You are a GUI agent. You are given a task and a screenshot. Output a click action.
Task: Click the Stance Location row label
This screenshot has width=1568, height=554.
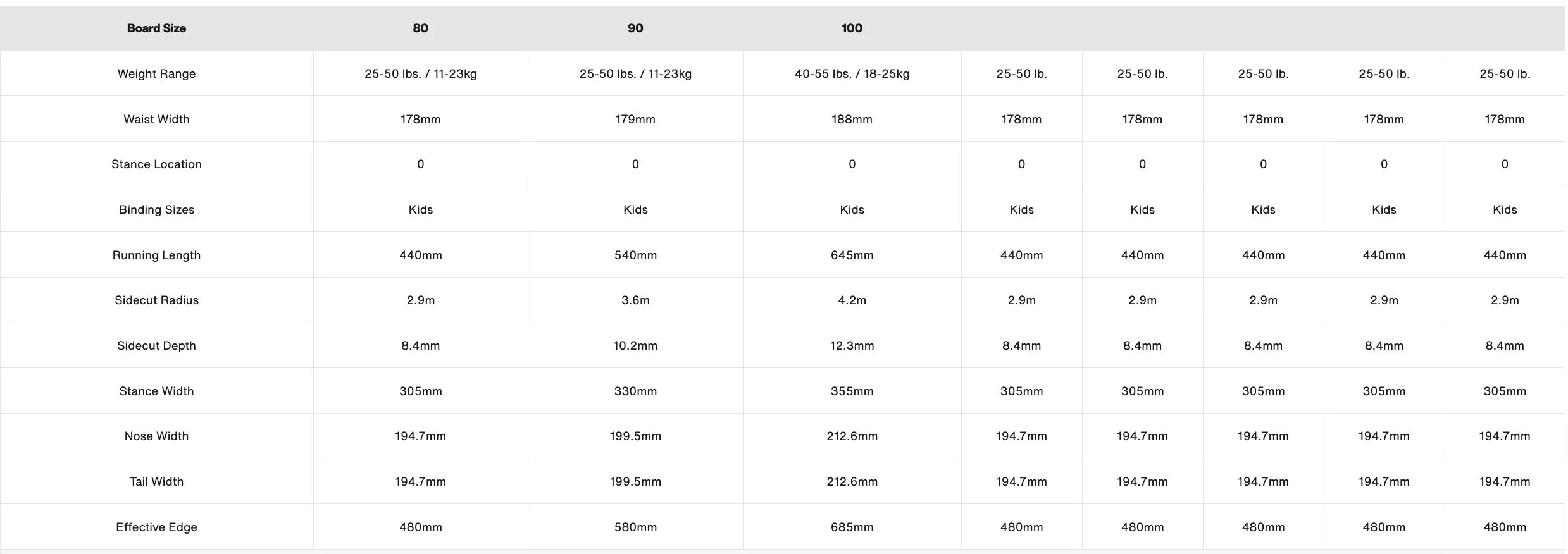(x=156, y=164)
